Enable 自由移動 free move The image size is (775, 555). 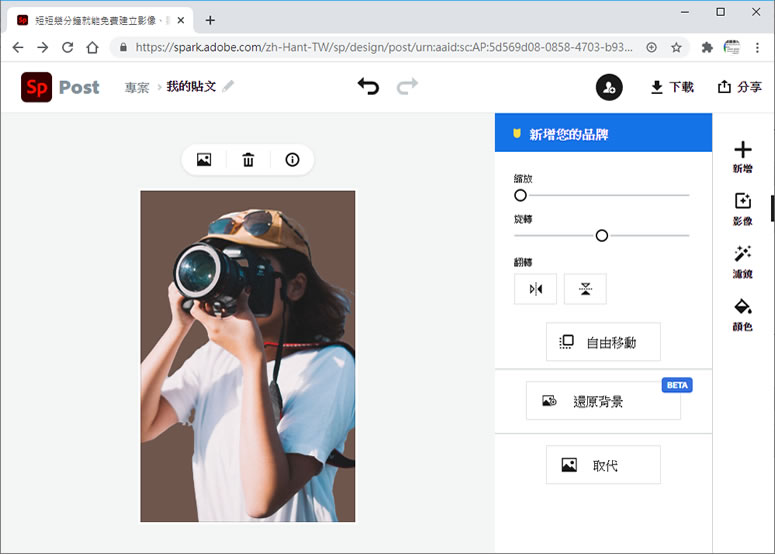tap(603, 342)
